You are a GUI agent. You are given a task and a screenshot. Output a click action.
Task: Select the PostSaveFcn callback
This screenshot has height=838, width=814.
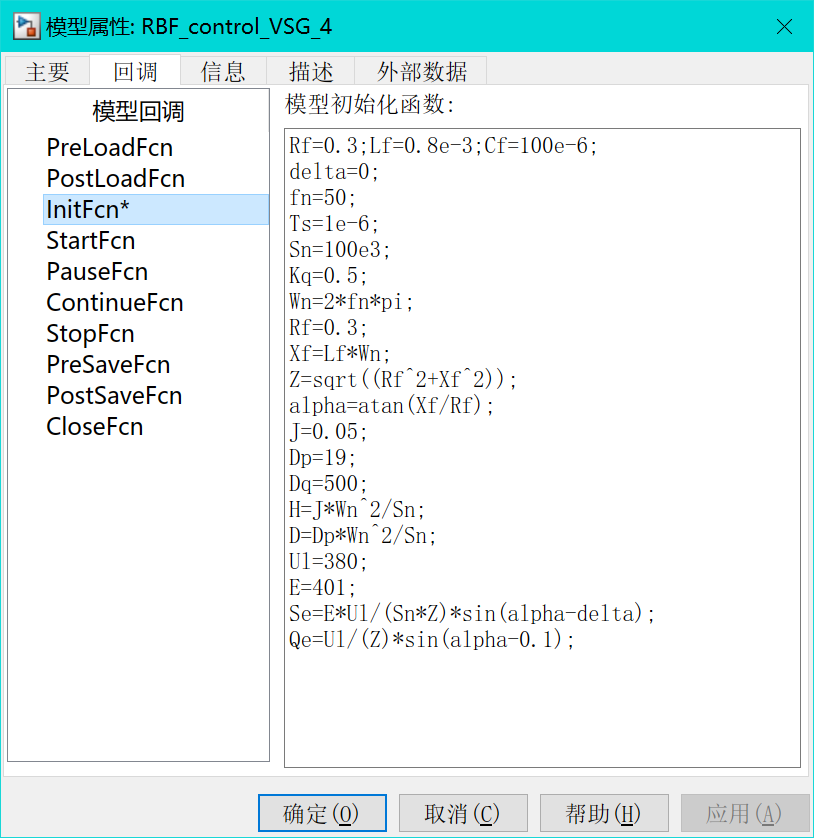[x=113, y=395]
